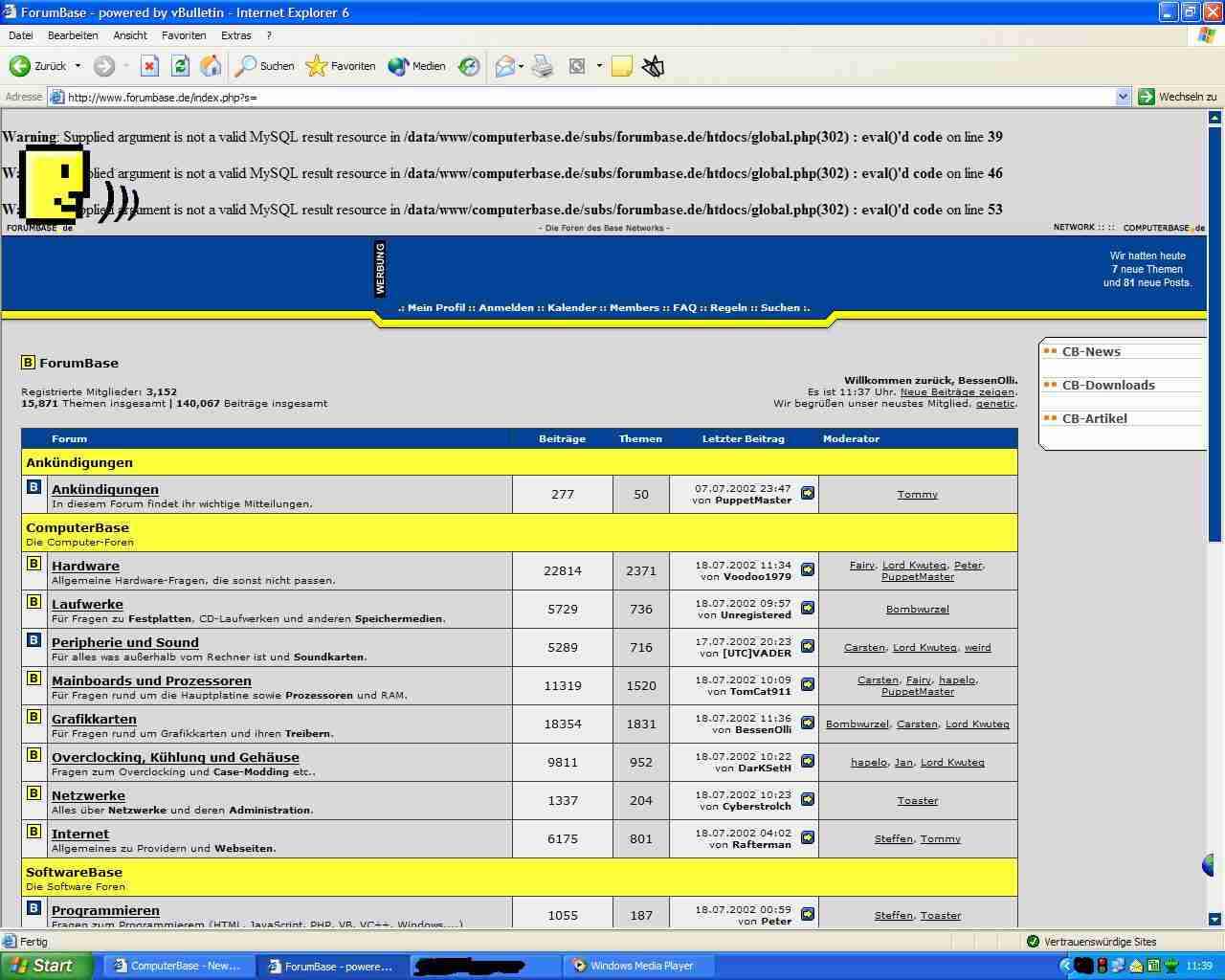
Task: Click the Home page icon
Action: [211, 66]
